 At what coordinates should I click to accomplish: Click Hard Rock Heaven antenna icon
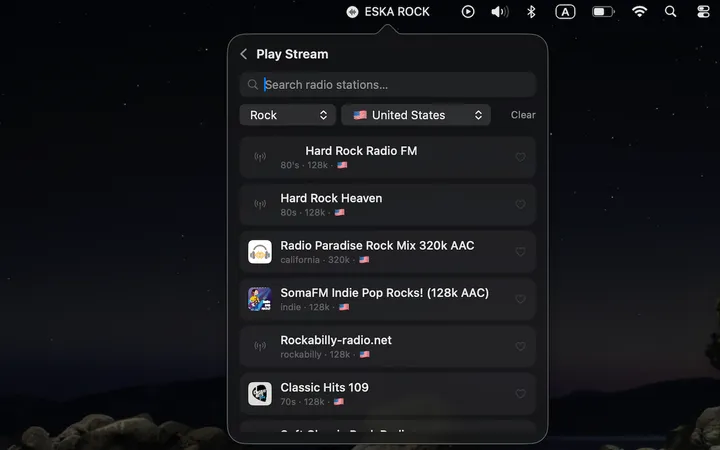click(260, 204)
